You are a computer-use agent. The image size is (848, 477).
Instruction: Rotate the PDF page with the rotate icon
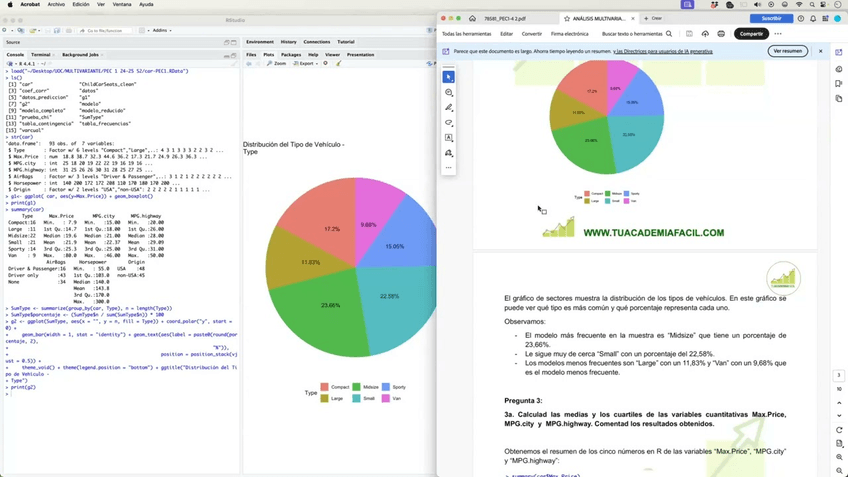point(839,430)
